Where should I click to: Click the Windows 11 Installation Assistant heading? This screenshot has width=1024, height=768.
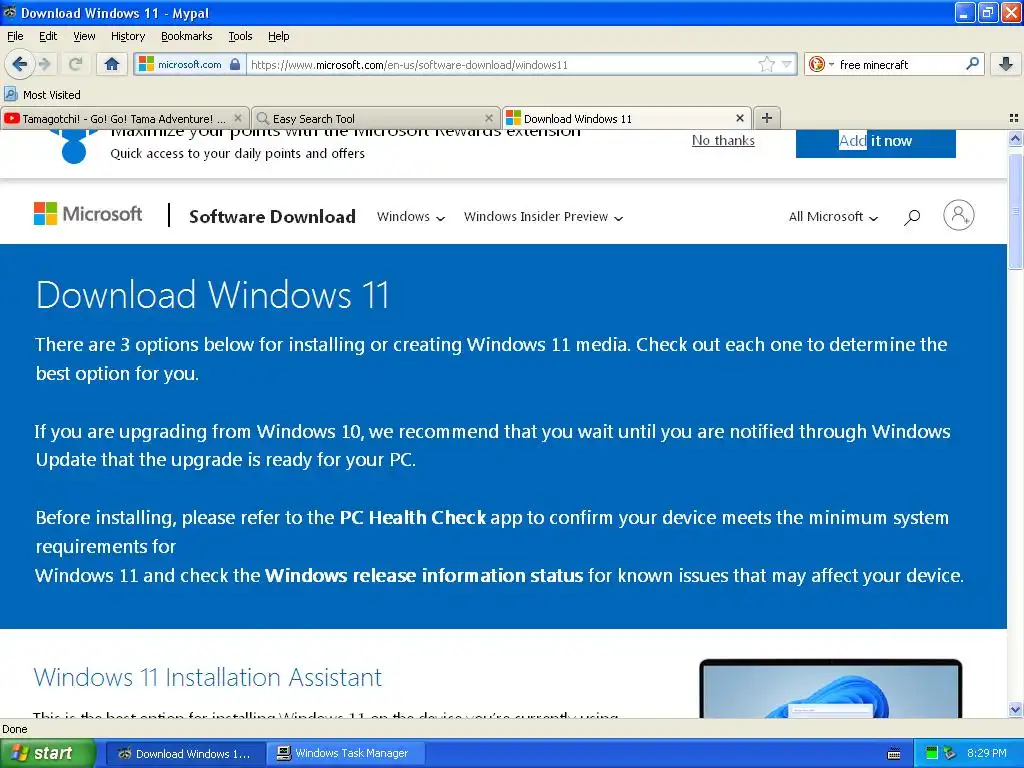208,677
